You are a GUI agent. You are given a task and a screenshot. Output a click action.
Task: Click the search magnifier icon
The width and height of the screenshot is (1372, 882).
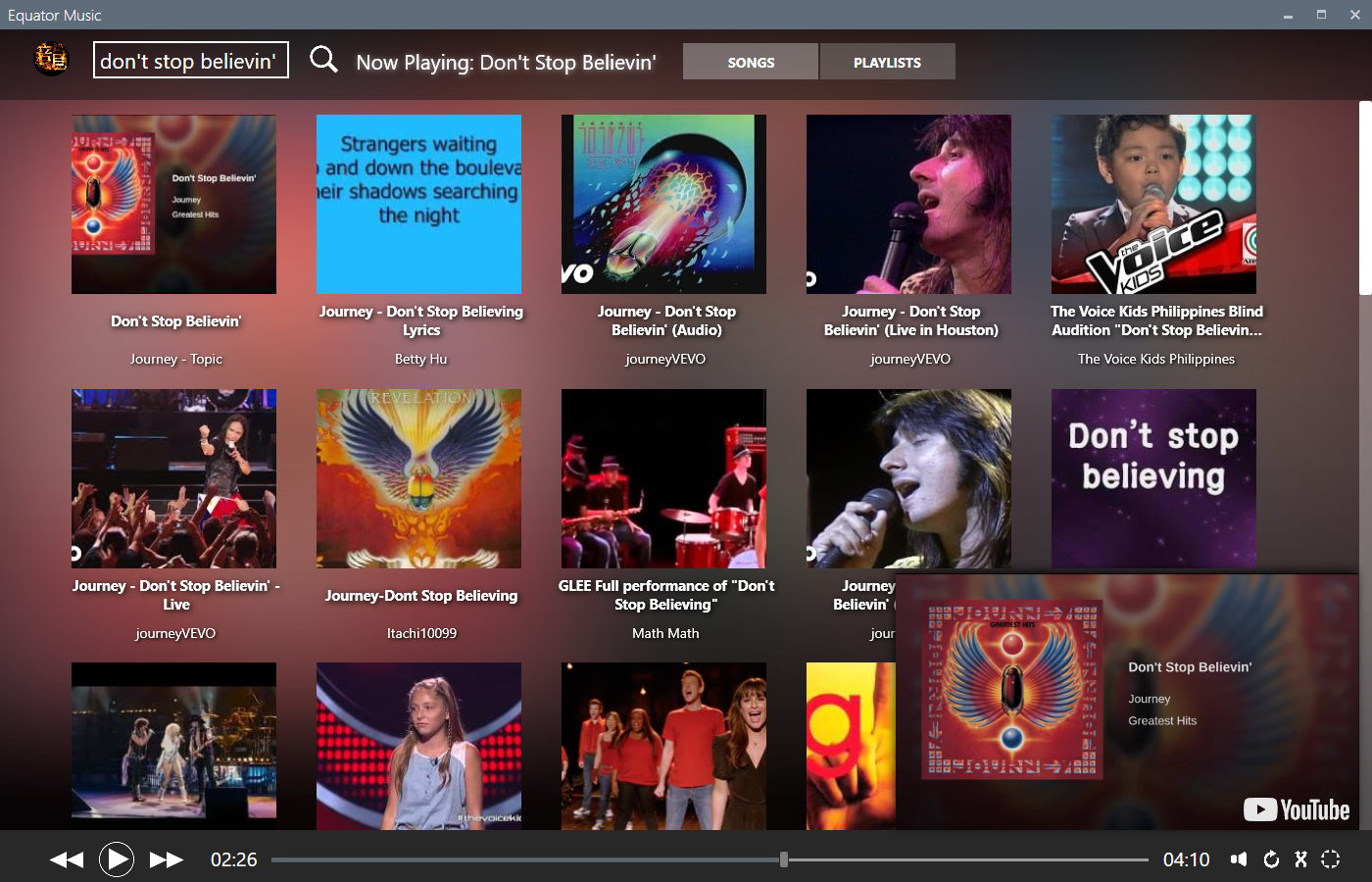pyautogui.click(x=323, y=60)
